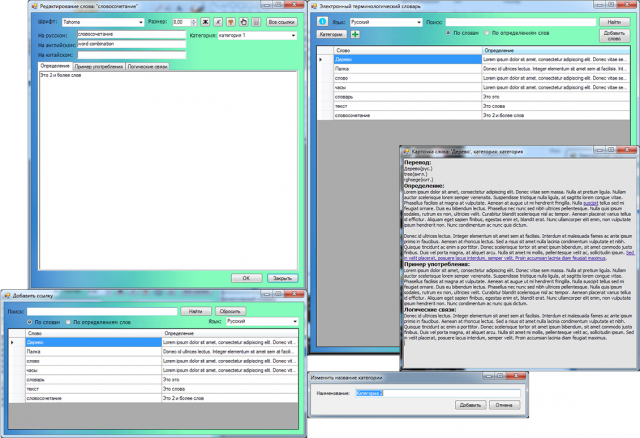The width and height of the screenshot is (640, 438).
Task: Click 'Закрыть' in the word editor
Action: [x=282, y=278]
